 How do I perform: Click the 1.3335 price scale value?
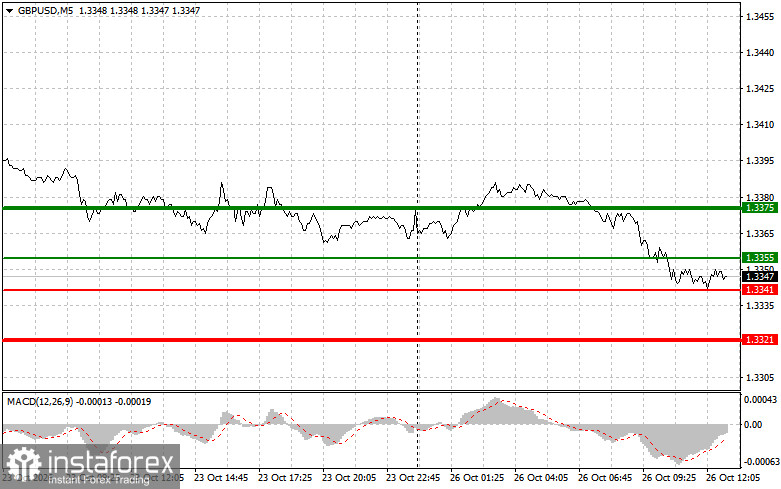(760, 305)
